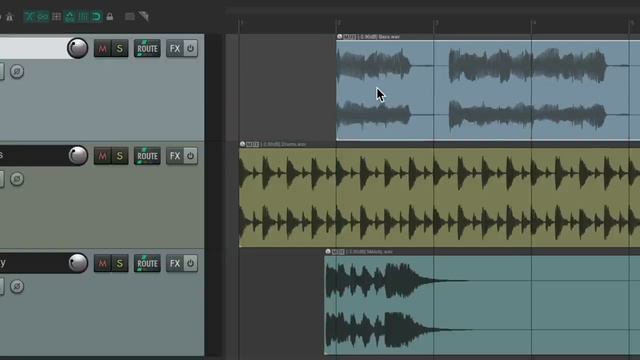This screenshot has width=640, height=360.
Task: Open ROUTE for the Melody track
Action: (x=147, y=263)
